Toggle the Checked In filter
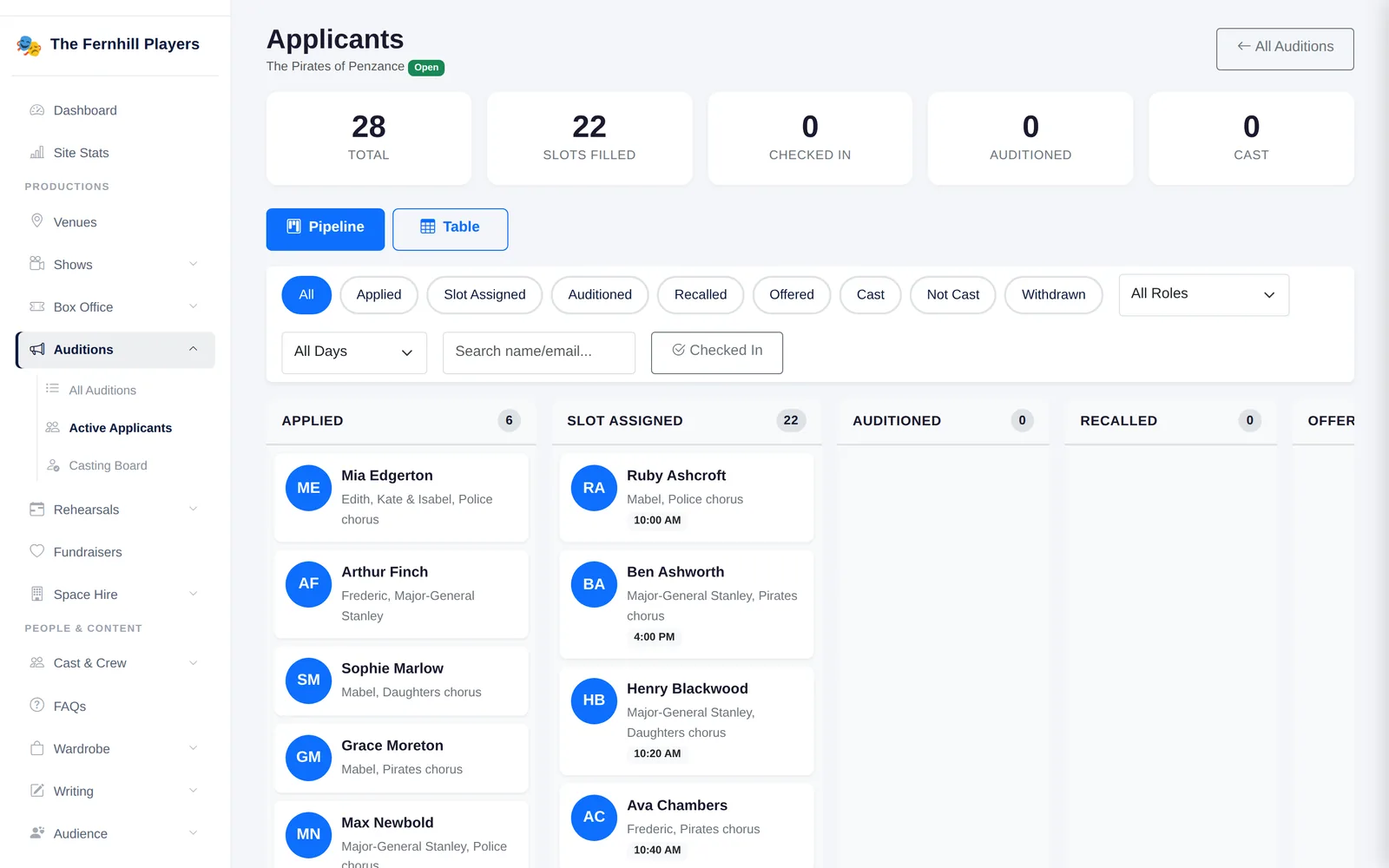This screenshot has height=868, width=1389. pos(717,352)
